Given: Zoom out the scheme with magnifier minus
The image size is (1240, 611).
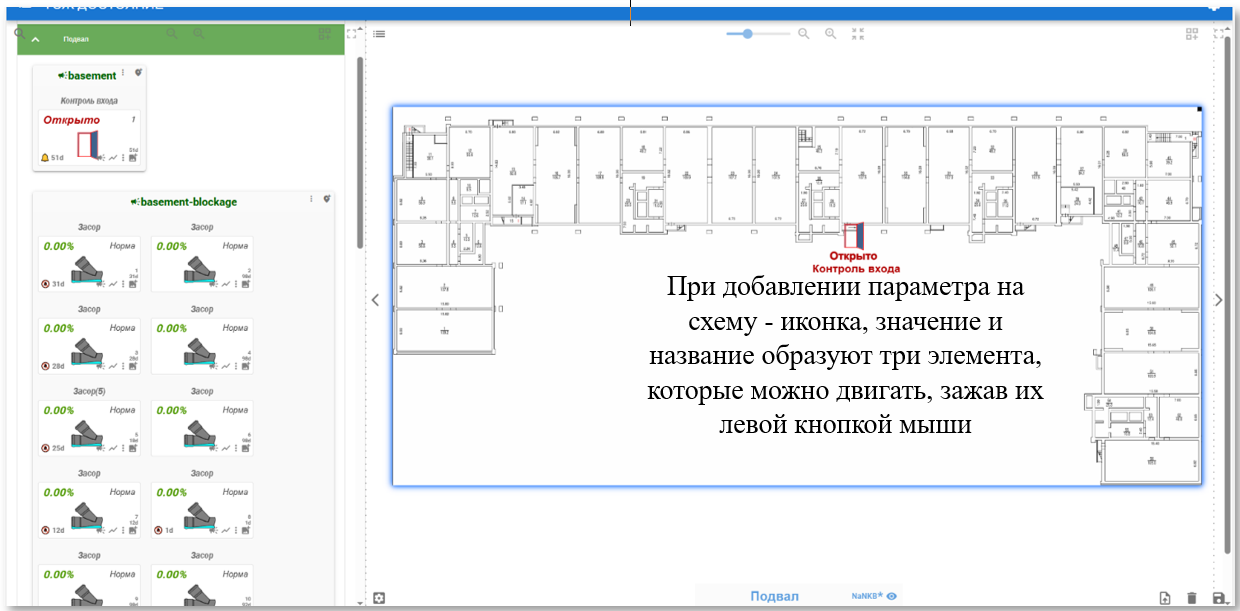Looking at the screenshot, I should point(803,33).
